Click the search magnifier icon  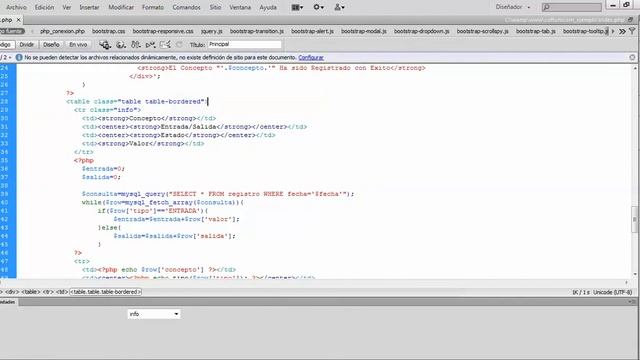[x=547, y=7]
